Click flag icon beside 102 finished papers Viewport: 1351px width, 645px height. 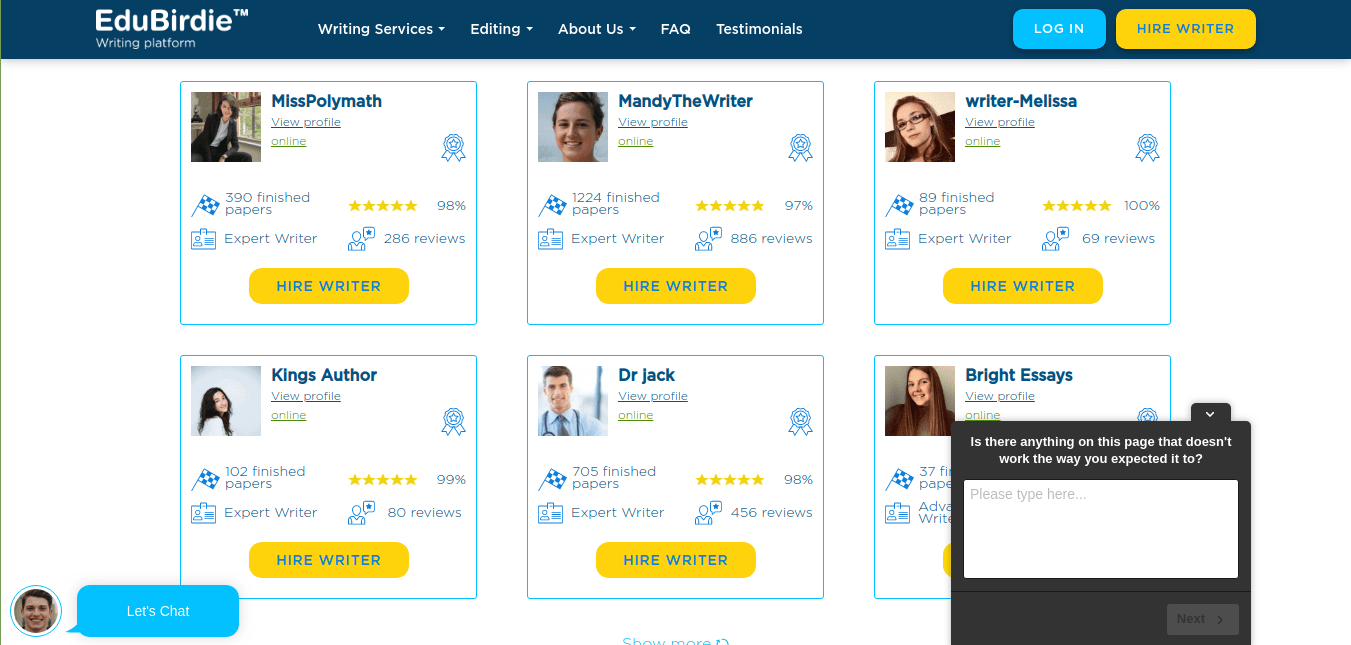[x=205, y=479]
